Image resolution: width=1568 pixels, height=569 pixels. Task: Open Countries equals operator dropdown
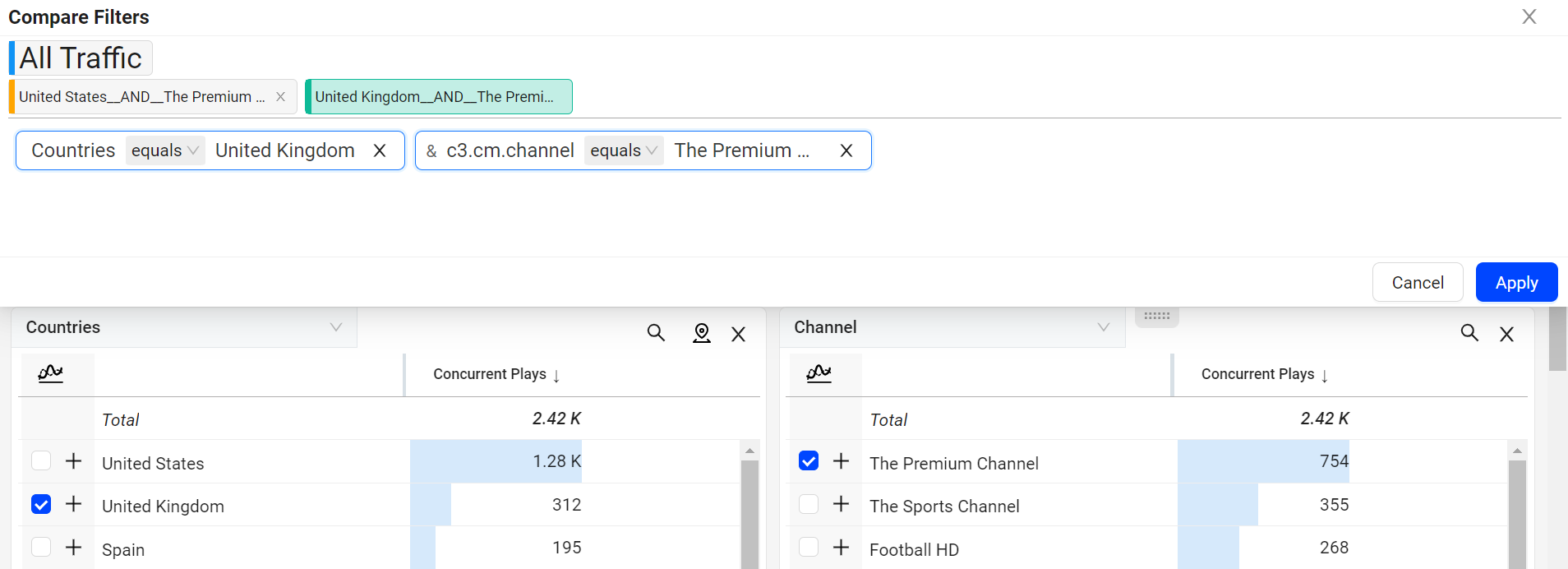pyautogui.click(x=164, y=150)
